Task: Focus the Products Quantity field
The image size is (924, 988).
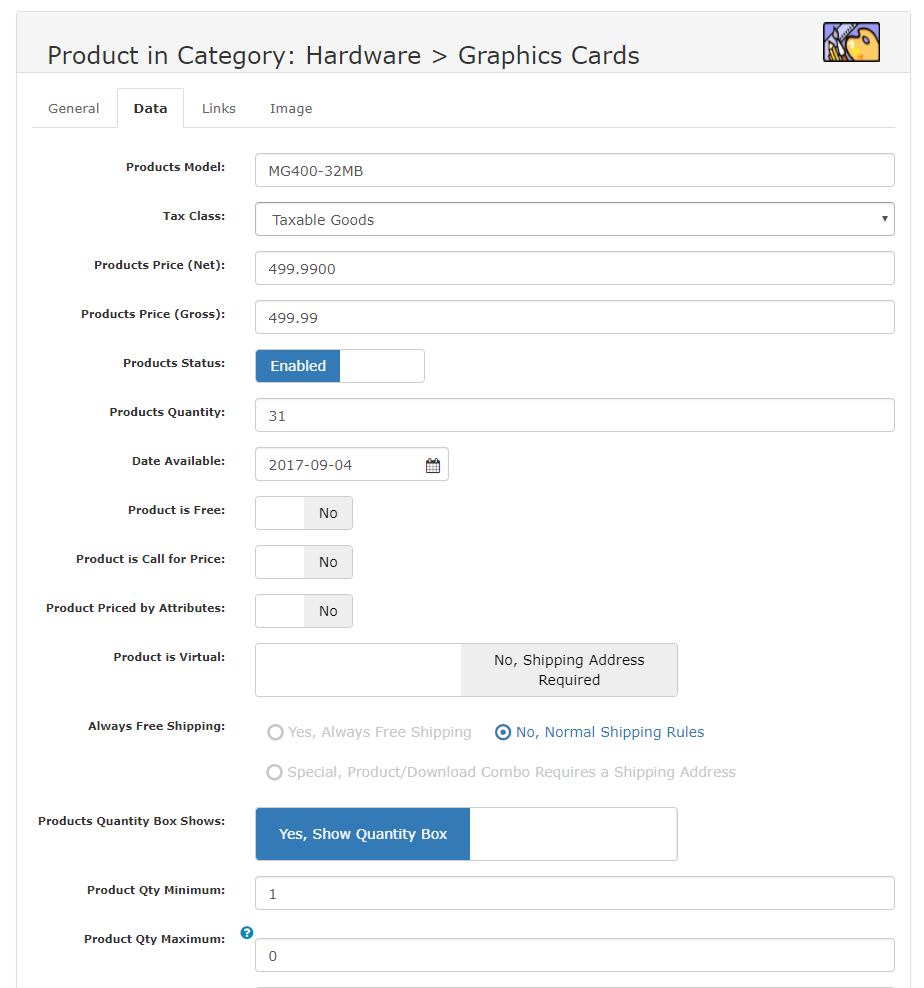Action: (574, 415)
